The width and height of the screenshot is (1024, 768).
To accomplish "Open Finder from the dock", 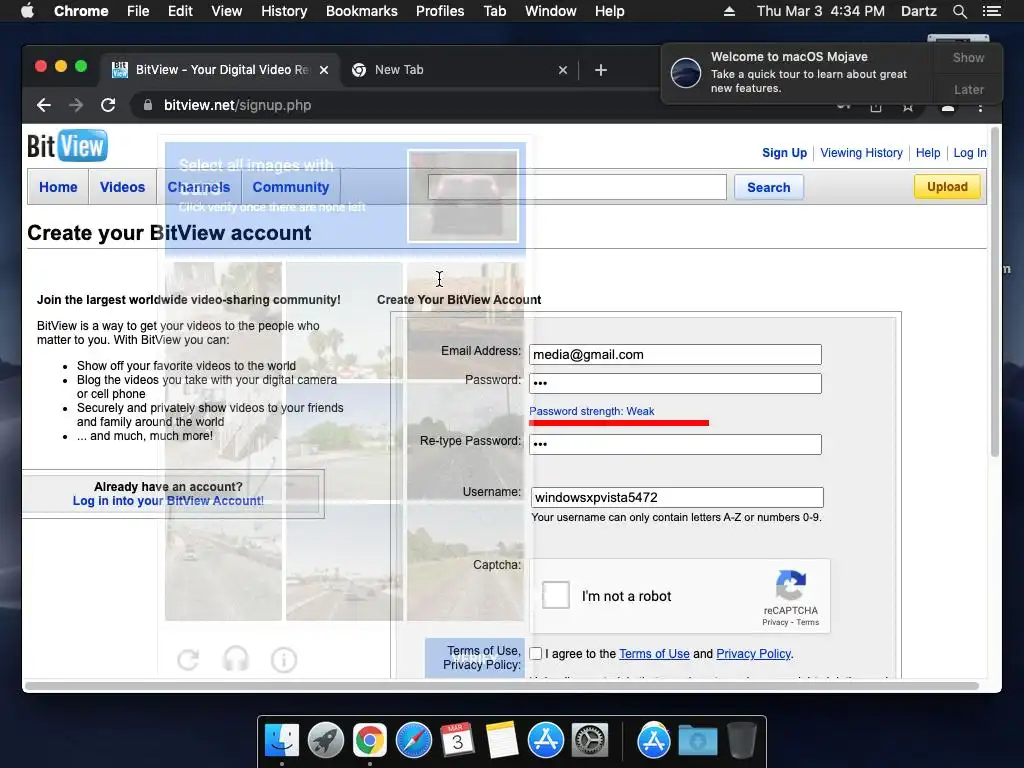I will click(x=282, y=741).
